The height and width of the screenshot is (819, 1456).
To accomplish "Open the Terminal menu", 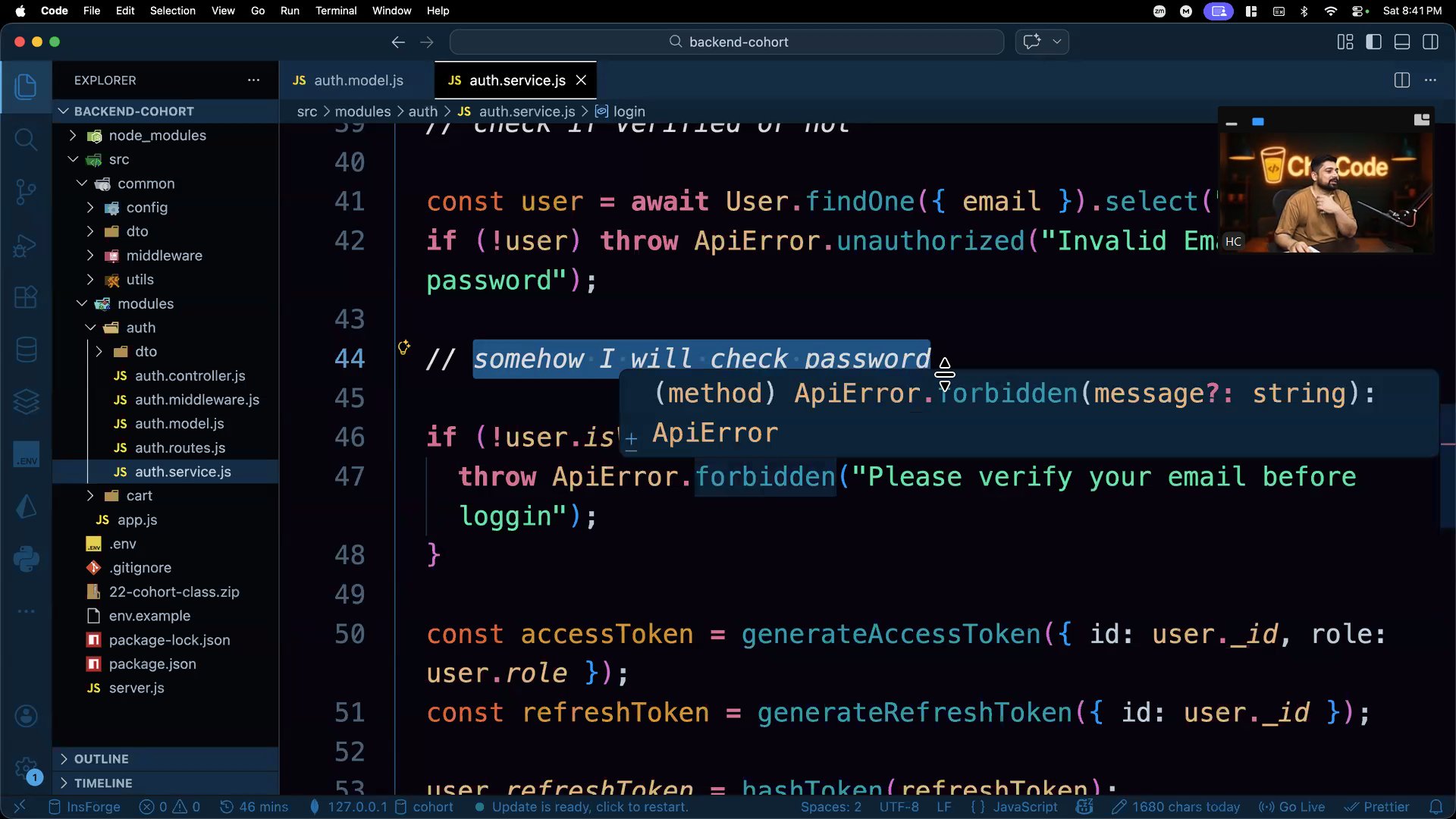I will [x=336, y=11].
